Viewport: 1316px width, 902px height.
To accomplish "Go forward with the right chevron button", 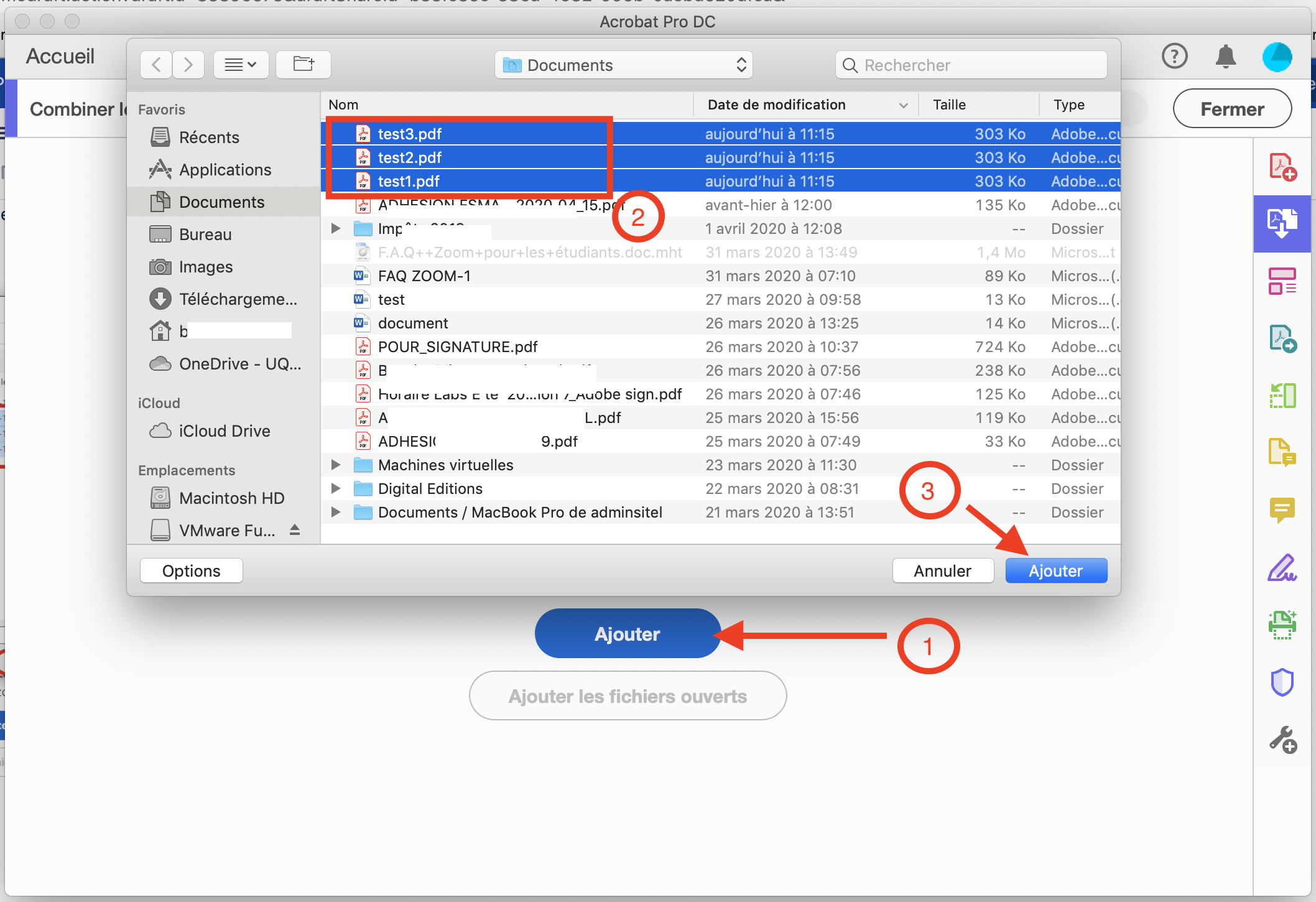I will point(188,65).
